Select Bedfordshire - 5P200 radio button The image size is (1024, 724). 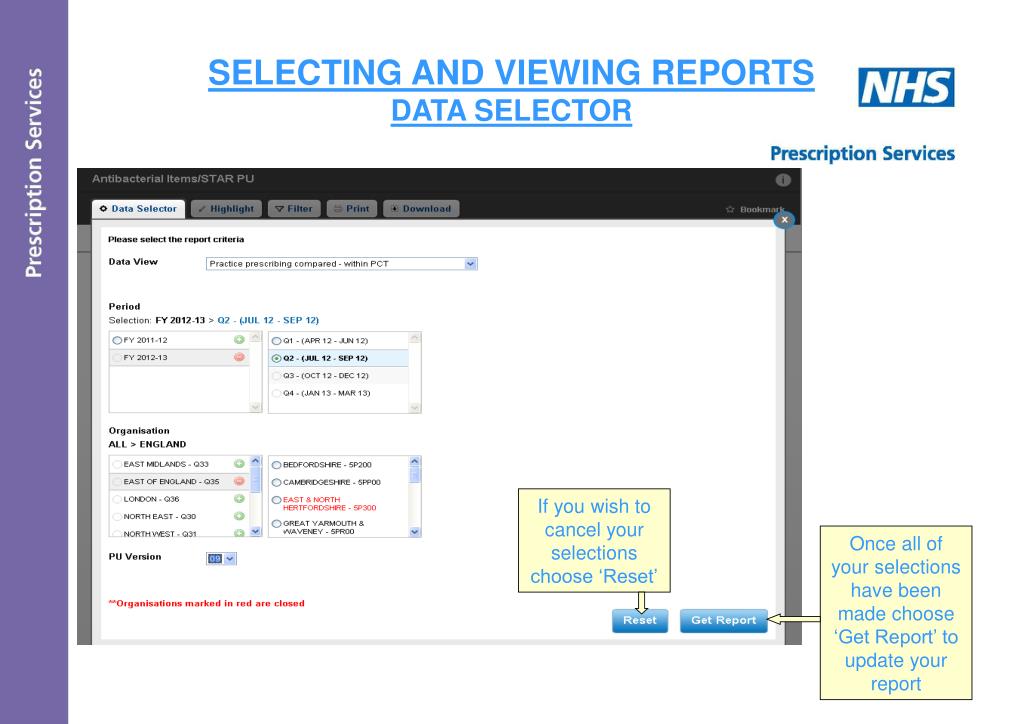(x=276, y=465)
